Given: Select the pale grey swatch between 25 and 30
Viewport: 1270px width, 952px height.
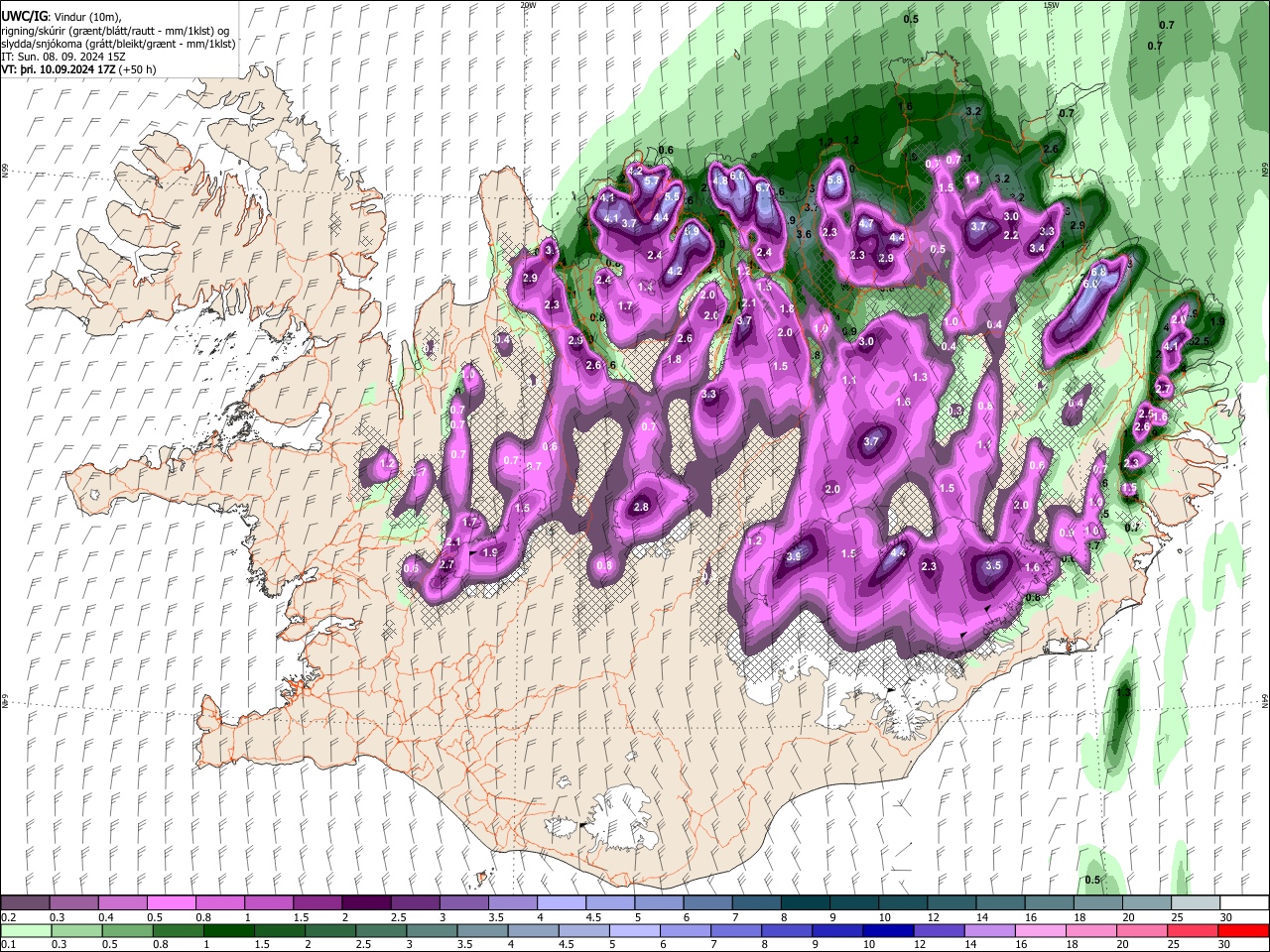Looking at the screenshot, I should click(x=1196, y=903).
